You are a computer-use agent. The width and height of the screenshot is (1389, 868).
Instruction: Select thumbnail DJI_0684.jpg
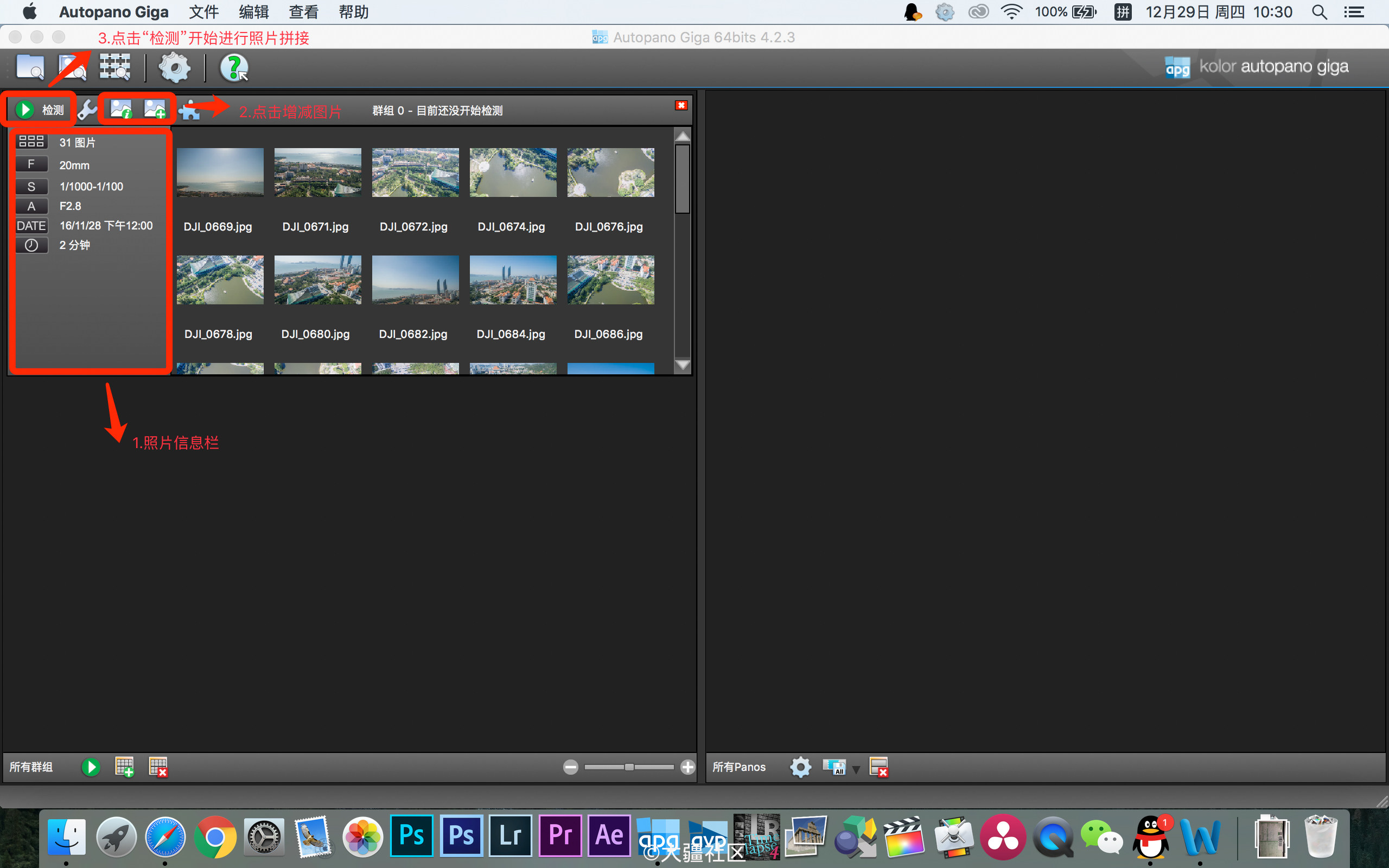513,279
